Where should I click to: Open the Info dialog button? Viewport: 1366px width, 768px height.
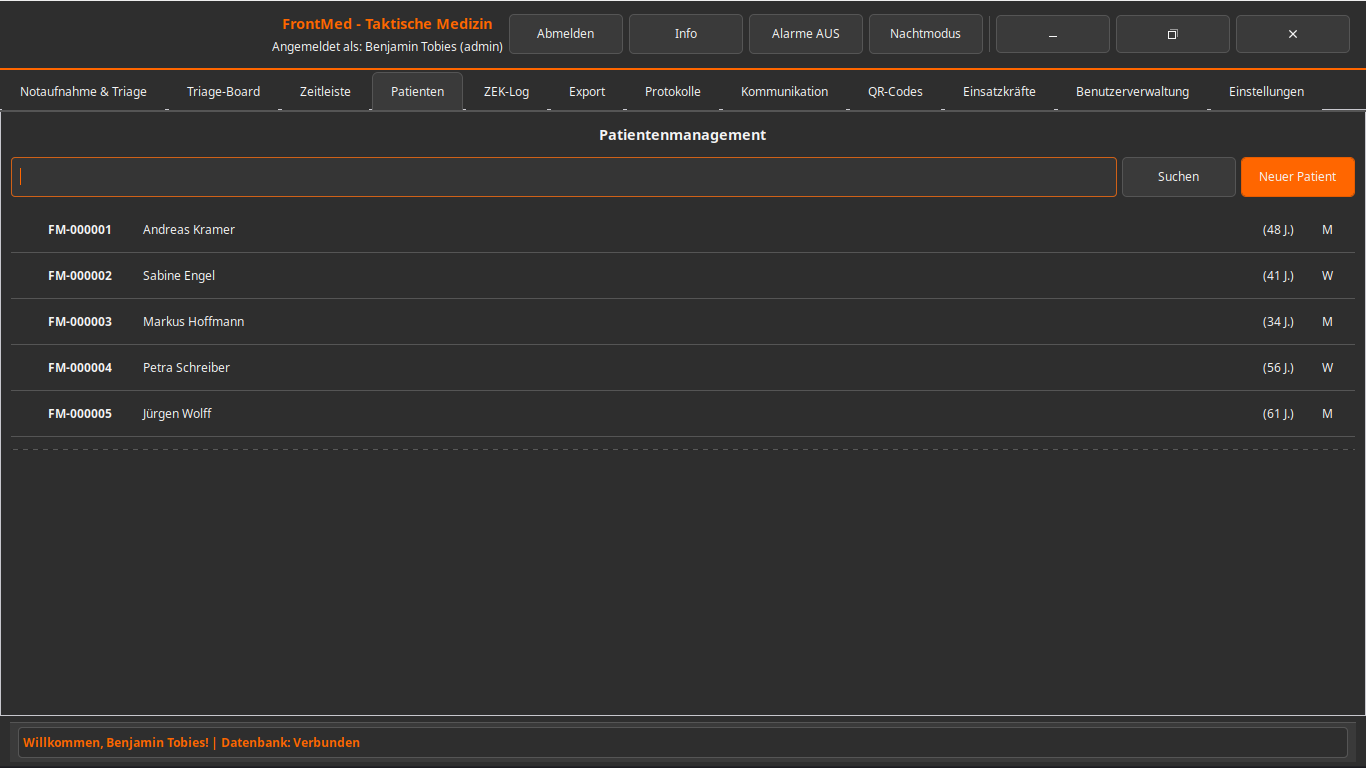click(686, 34)
